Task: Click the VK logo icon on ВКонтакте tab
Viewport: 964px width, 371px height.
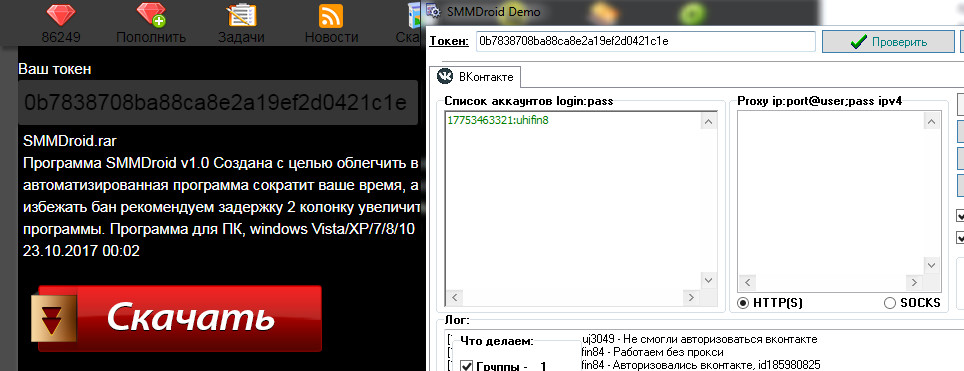Action: pos(445,76)
